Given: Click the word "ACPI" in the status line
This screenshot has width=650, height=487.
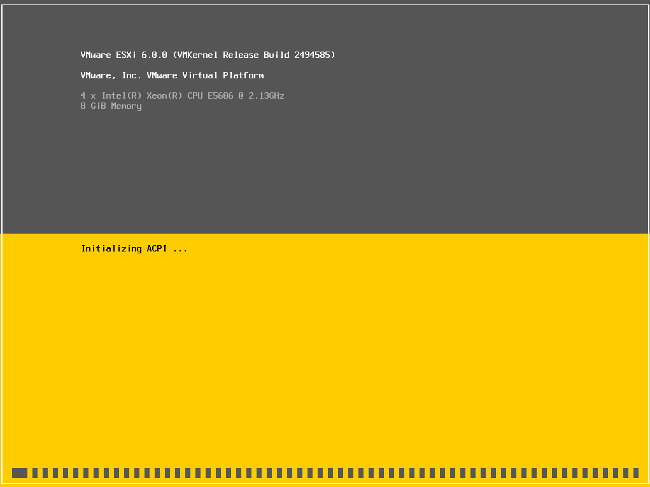Looking at the screenshot, I should (x=156, y=248).
